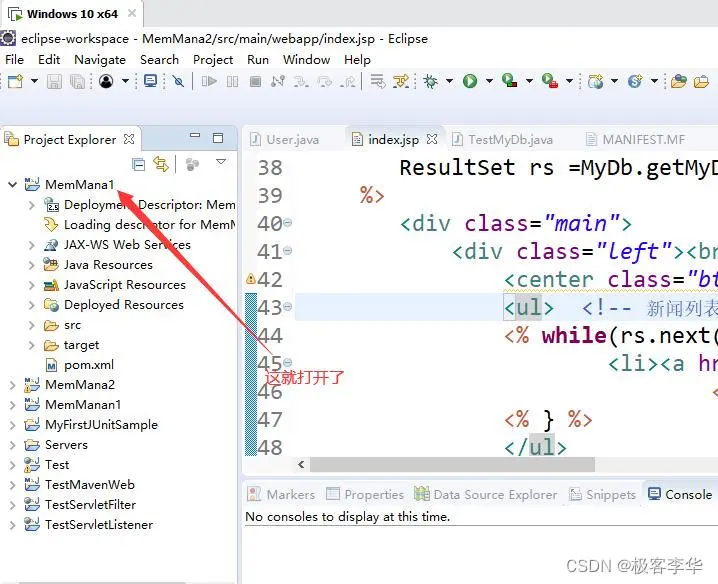Click the Debug bug icon
The image size is (718, 584).
click(430, 81)
